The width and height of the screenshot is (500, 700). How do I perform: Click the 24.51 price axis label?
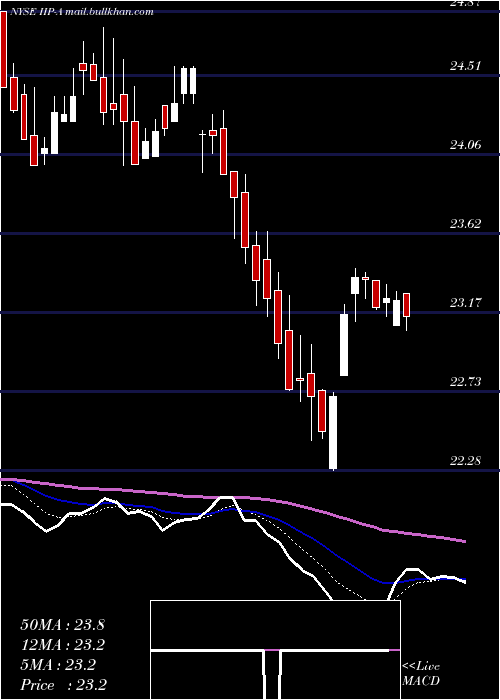[x=466, y=66]
